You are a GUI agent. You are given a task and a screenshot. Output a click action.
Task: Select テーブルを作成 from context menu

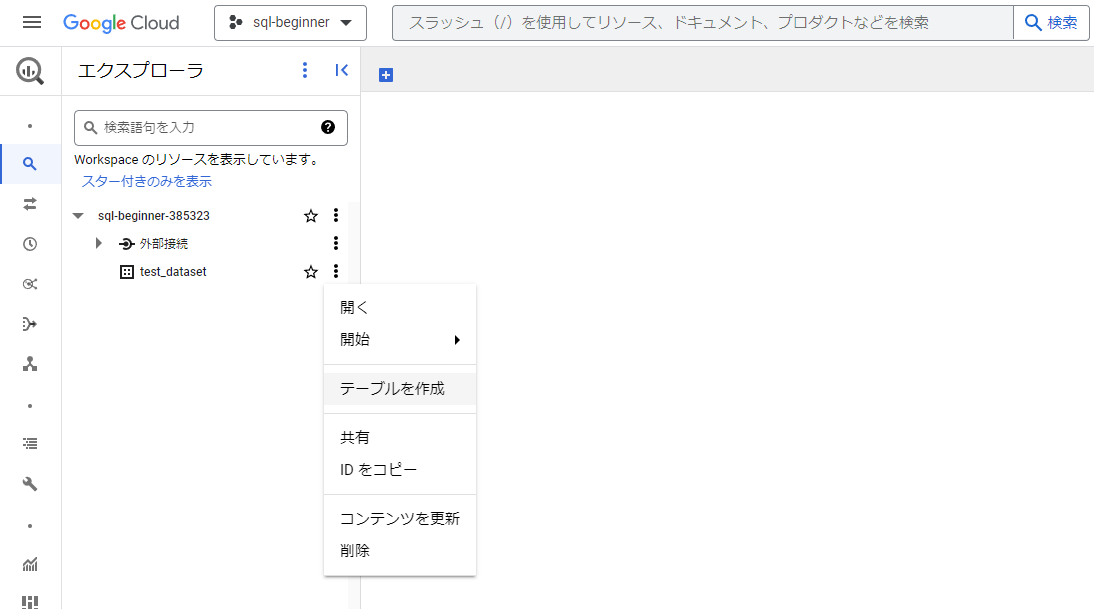[x=392, y=389]
